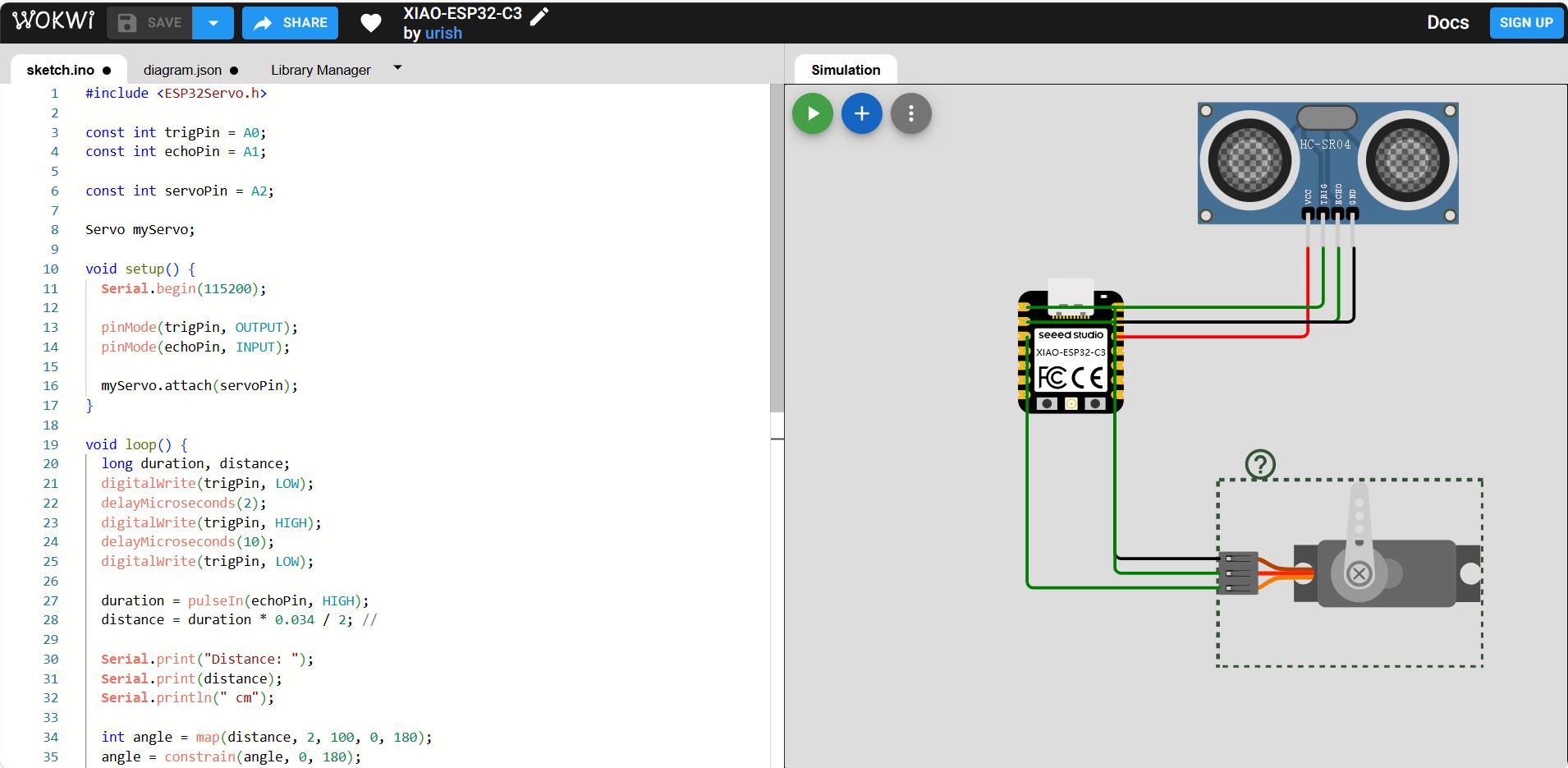Open help for the selected servo part
1568x768 pixels.
(1260, 464)
